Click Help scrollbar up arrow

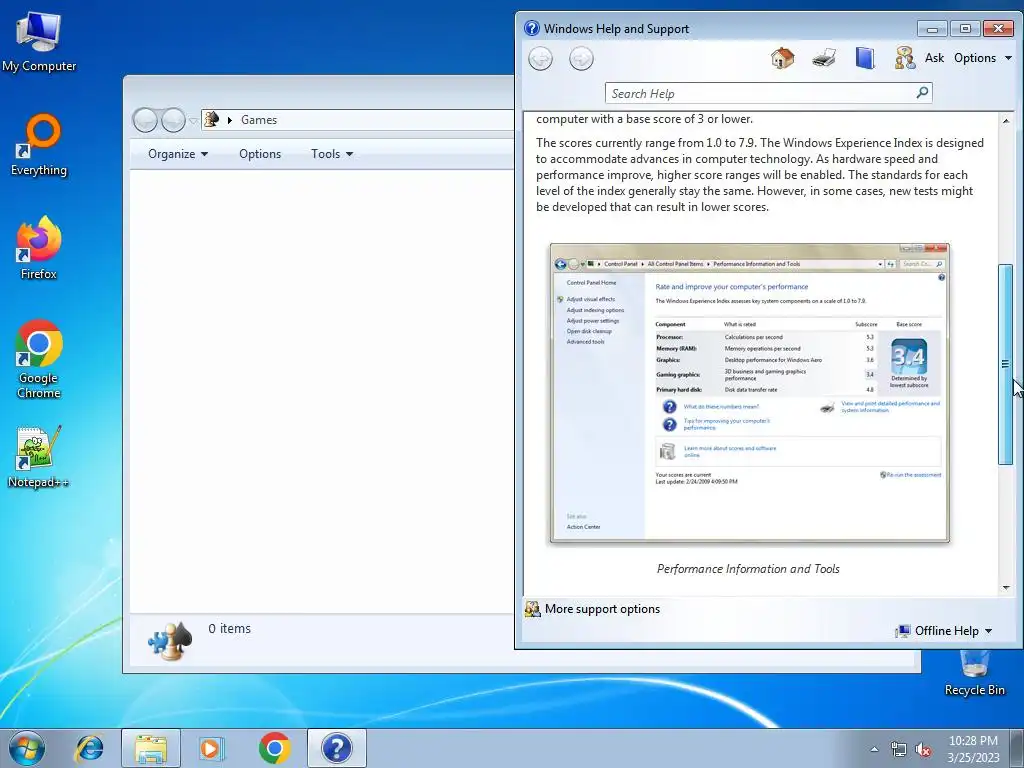coord(1006,121)
